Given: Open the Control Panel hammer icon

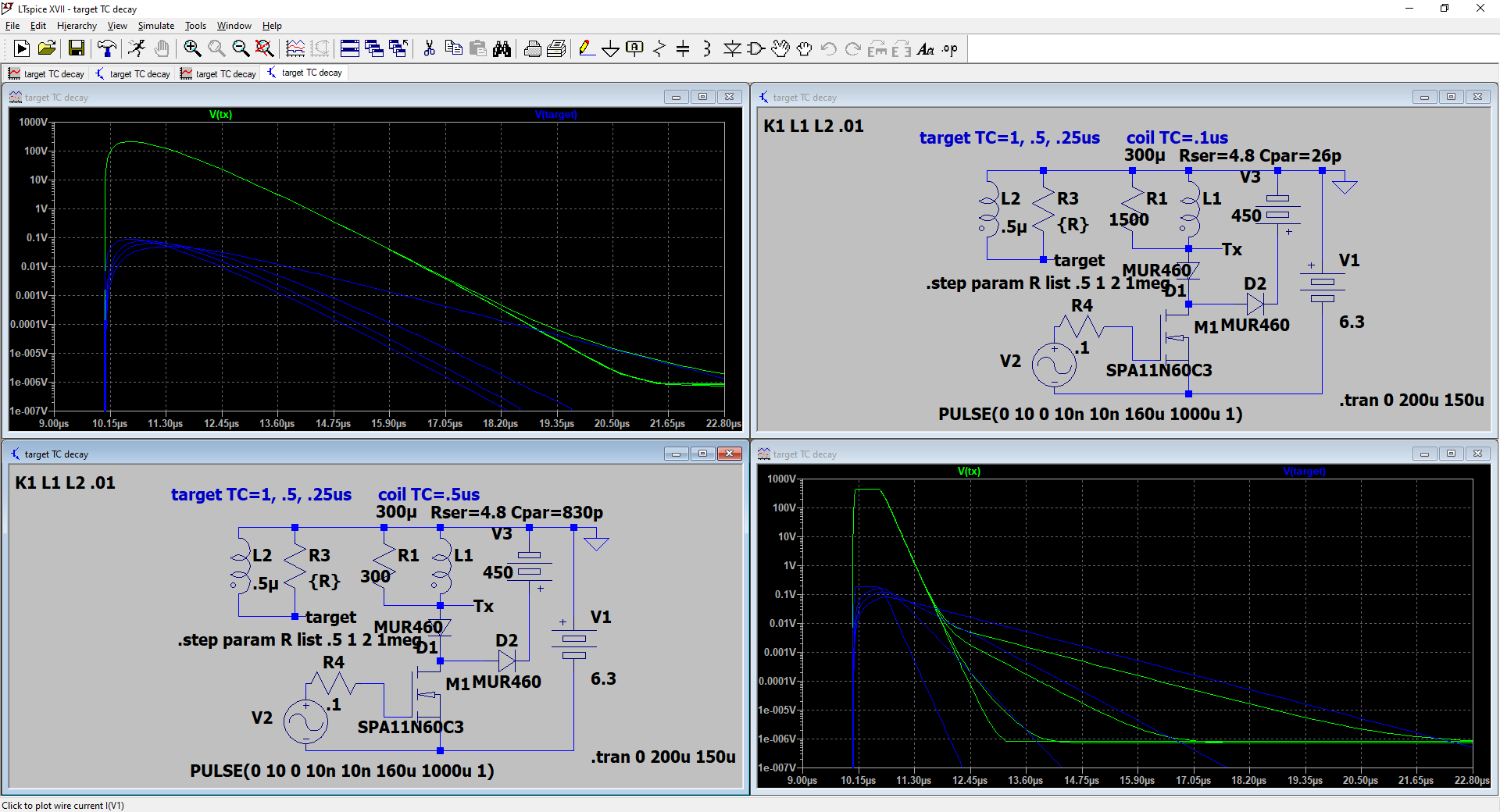Looking at the screenshot, I should [x=107, y=49].
